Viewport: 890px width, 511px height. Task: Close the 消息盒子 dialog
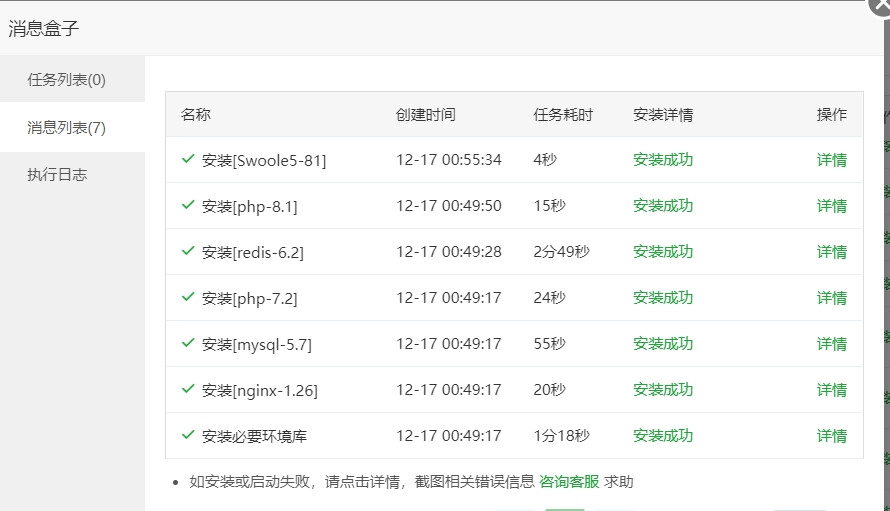pos(881,6)
